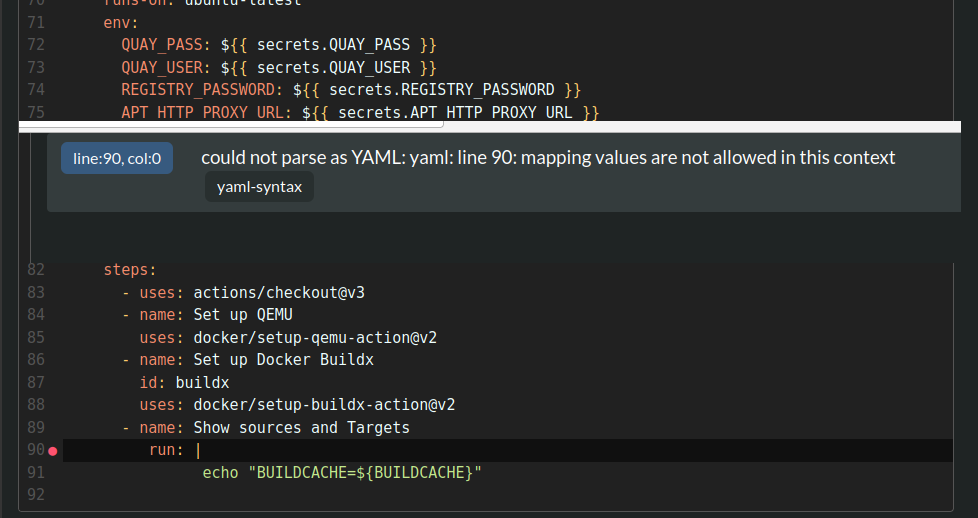Image resolution: width=978 pixels, height=518 pixels.
Task: Click docker/setup-buildx-action@v2 on line 88
Action: click(324, 405)
